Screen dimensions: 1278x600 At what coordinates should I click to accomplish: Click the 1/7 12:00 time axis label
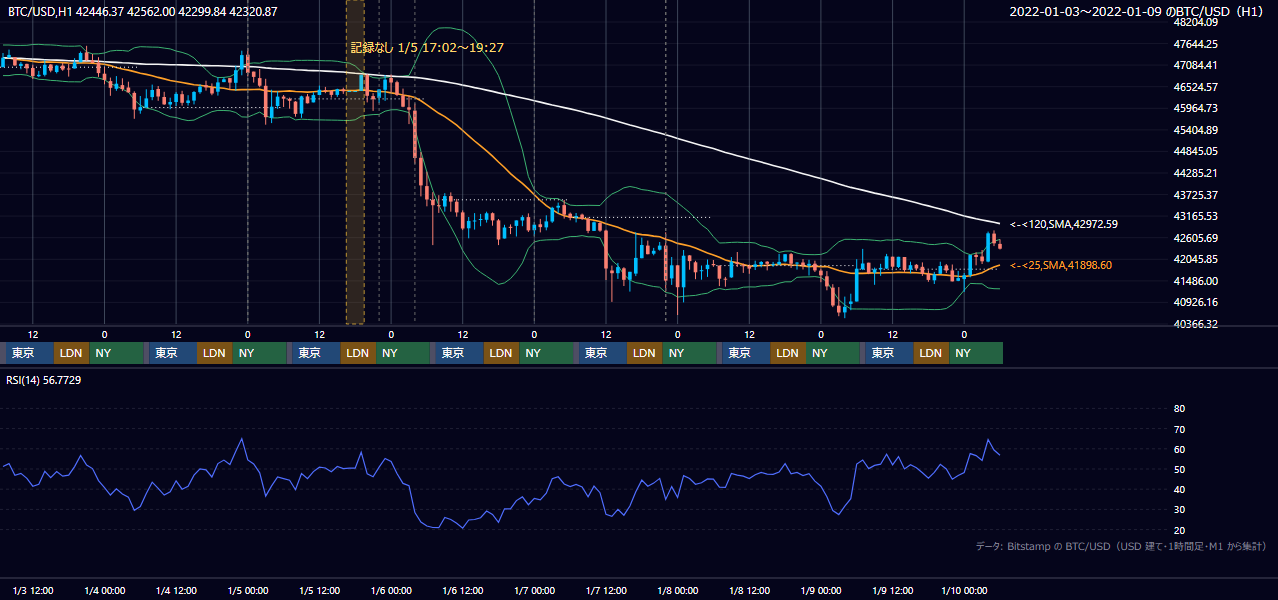(606, 590)
